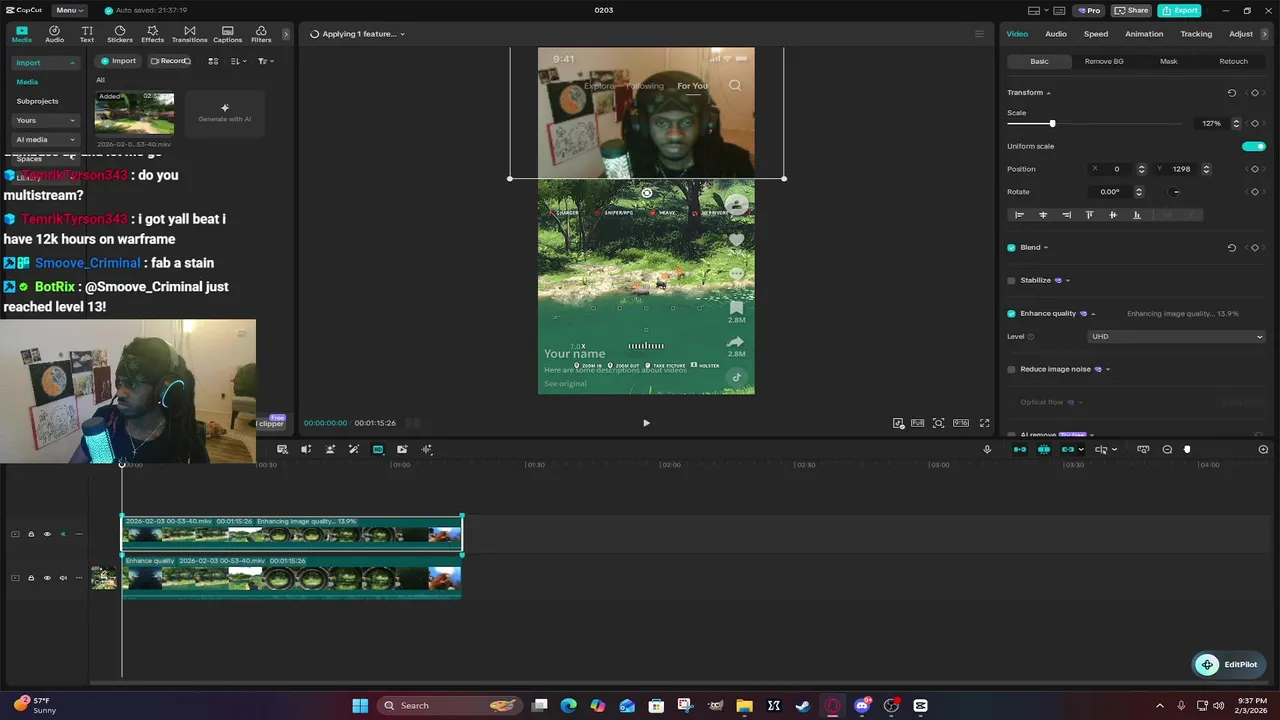
Task: Open the Level UHD dropdown
Action: tap(1177, 337)
